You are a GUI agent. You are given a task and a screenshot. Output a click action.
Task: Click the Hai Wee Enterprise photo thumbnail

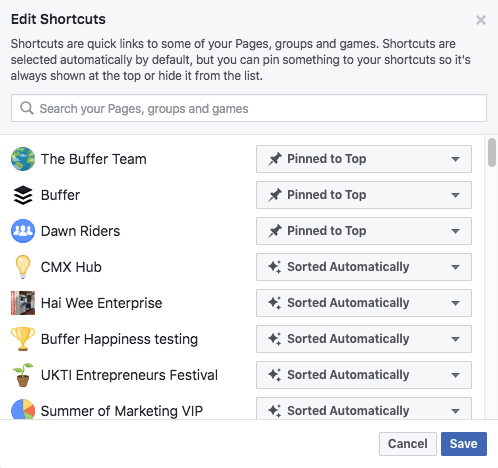tap(23, 303)
